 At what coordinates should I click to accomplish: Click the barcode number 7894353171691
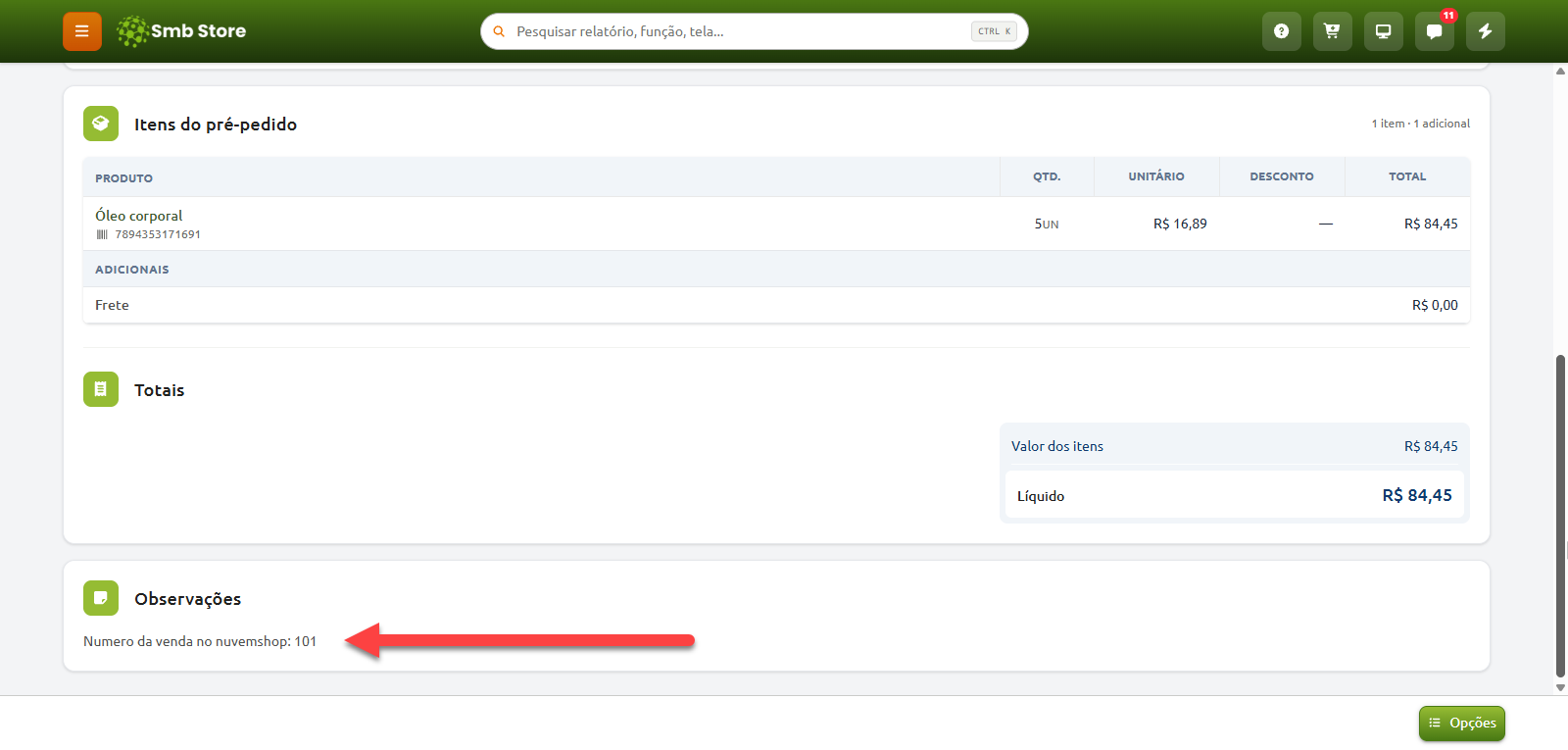pos(158,234)
